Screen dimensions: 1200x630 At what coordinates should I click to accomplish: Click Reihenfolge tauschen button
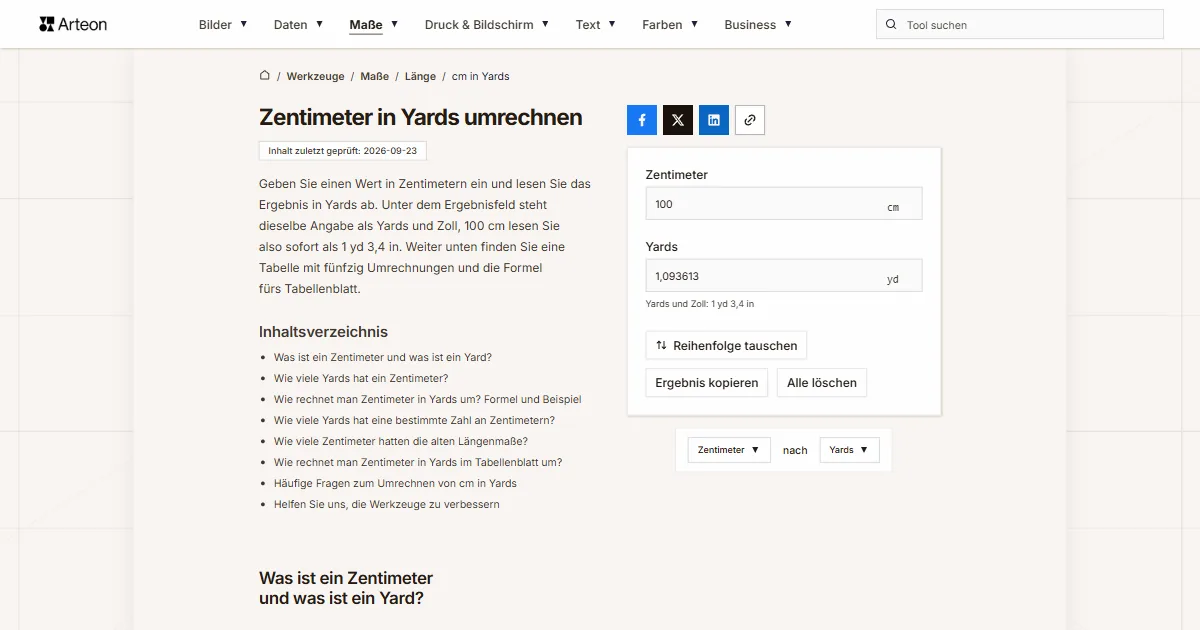pos(726,345)
